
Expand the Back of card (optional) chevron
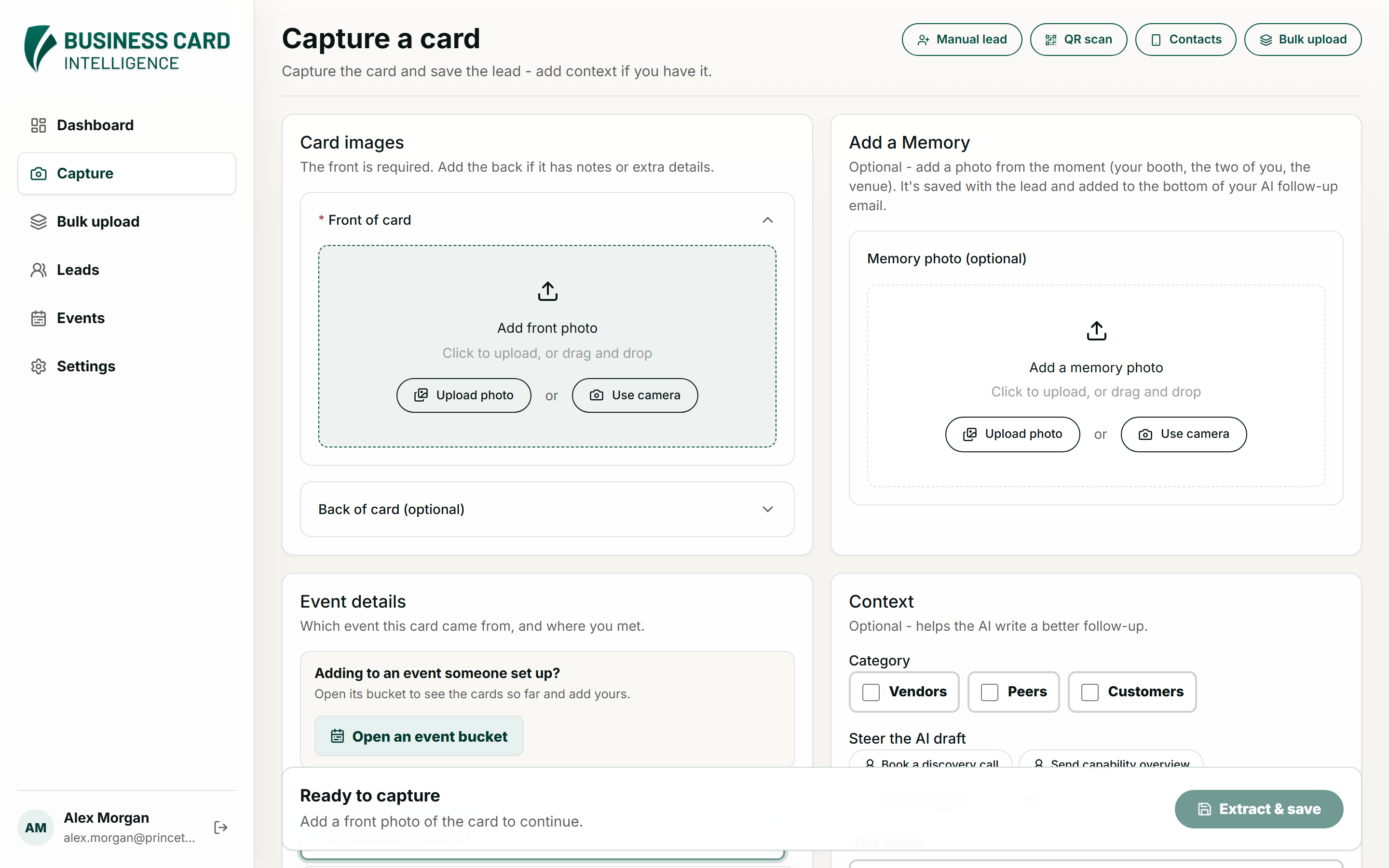[767, 509]
